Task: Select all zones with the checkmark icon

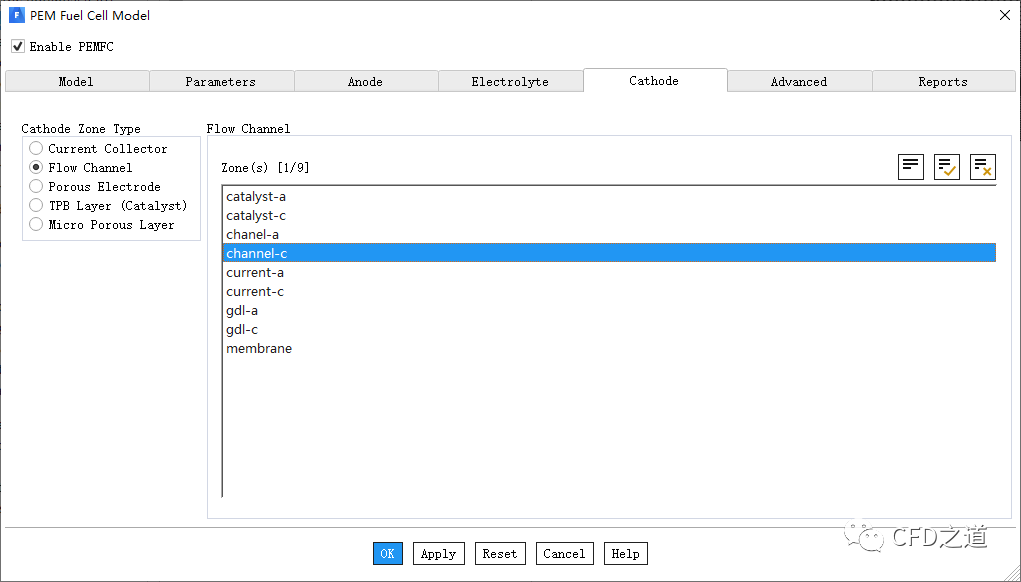Action: click(x=946, y=167)
